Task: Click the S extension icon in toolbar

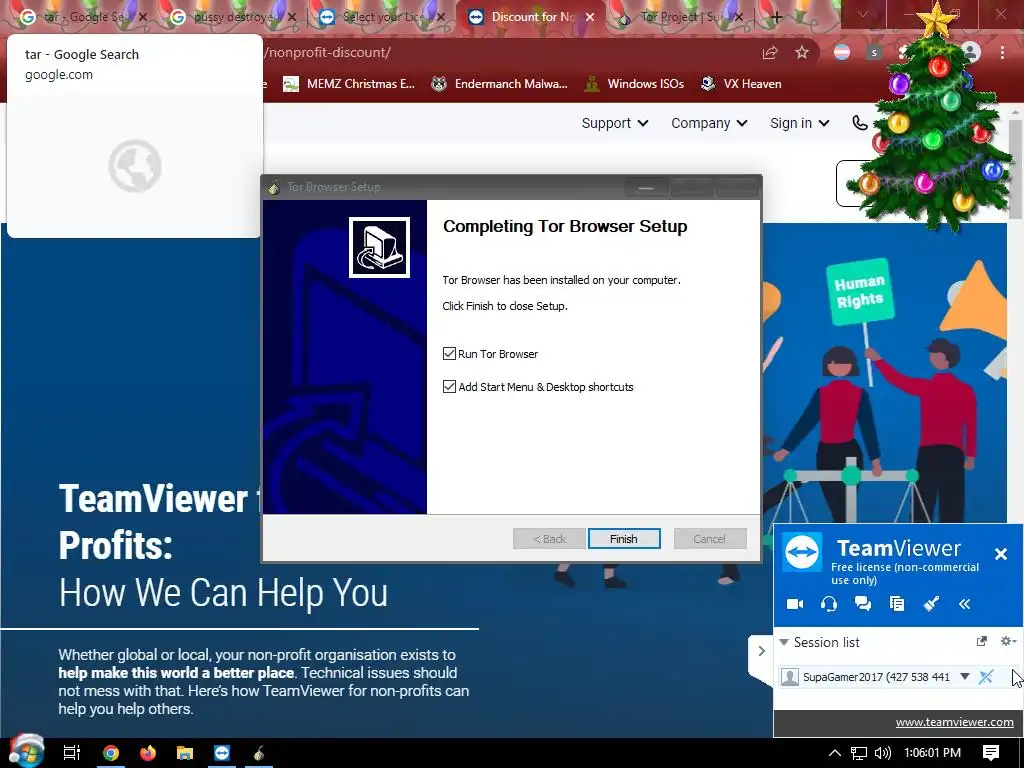Action: click(x=874, y=53)
